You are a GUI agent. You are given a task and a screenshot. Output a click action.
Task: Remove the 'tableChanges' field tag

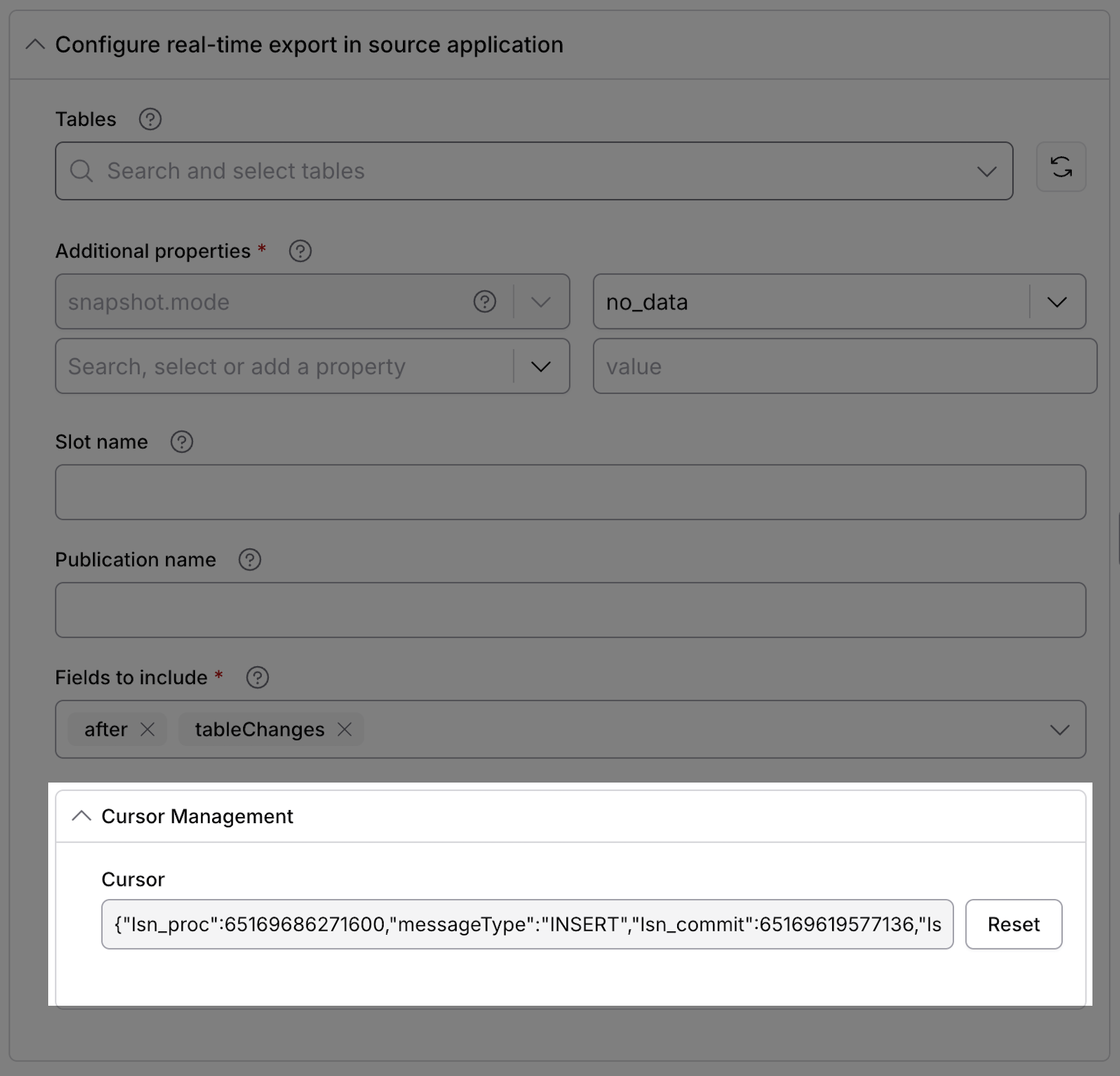point(345,729)
